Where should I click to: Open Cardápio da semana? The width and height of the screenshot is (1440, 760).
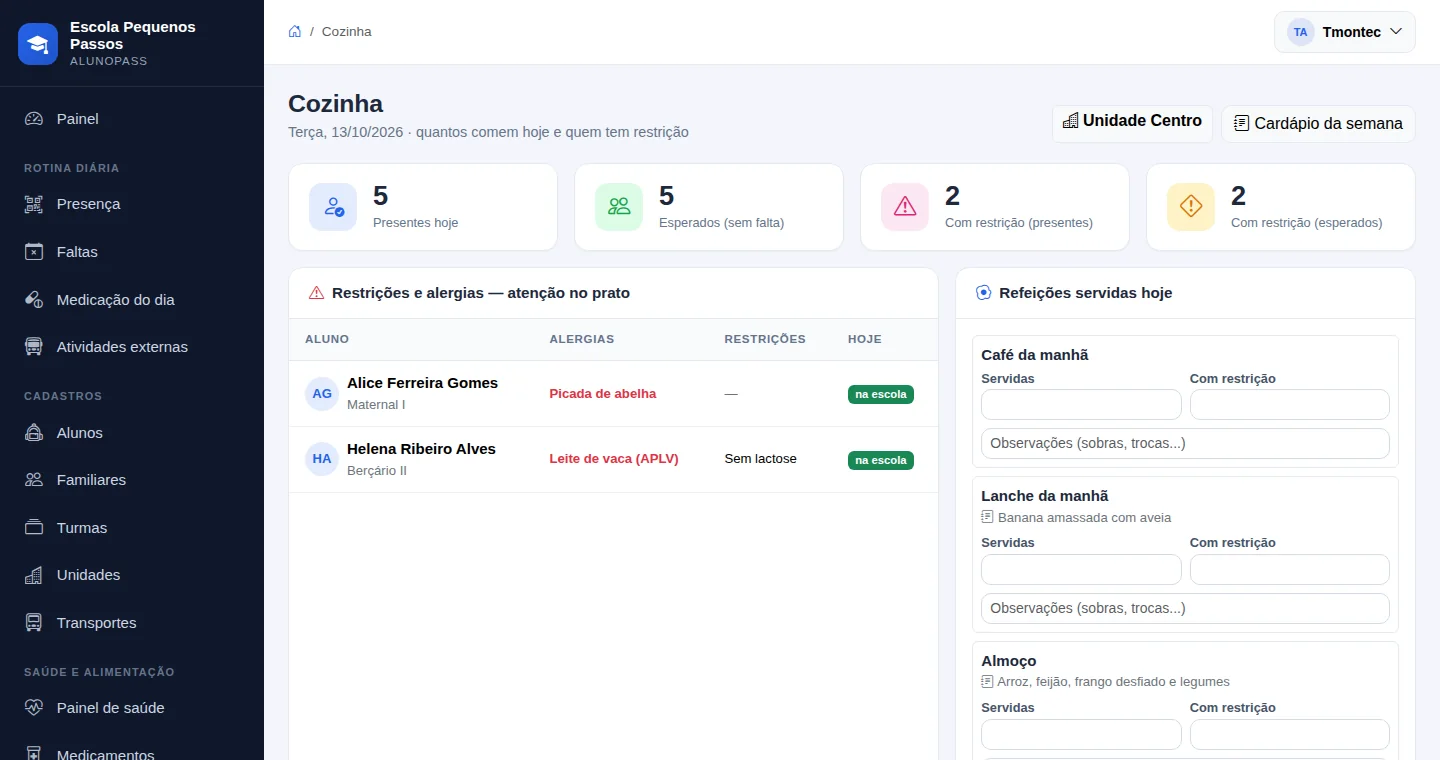pos(1318,124)
